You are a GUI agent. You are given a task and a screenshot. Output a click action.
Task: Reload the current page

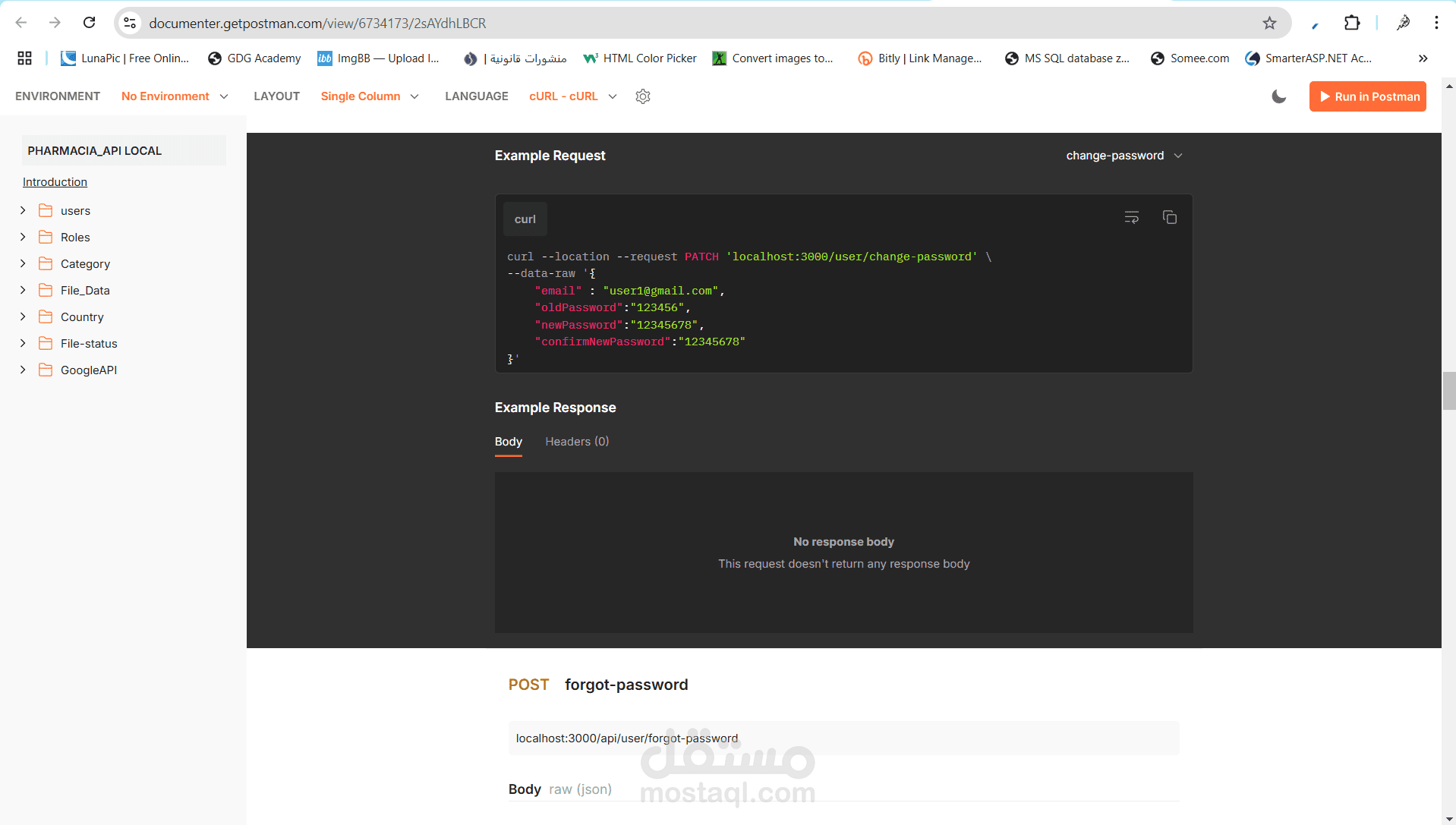89,23
